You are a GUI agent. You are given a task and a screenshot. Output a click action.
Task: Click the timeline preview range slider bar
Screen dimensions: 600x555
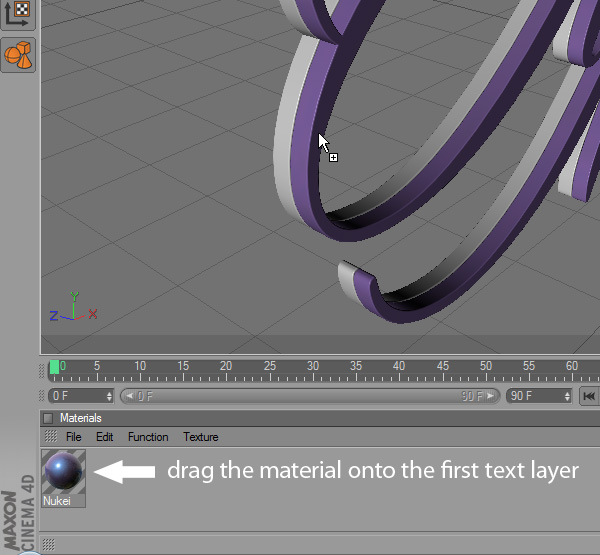(310, 396)
